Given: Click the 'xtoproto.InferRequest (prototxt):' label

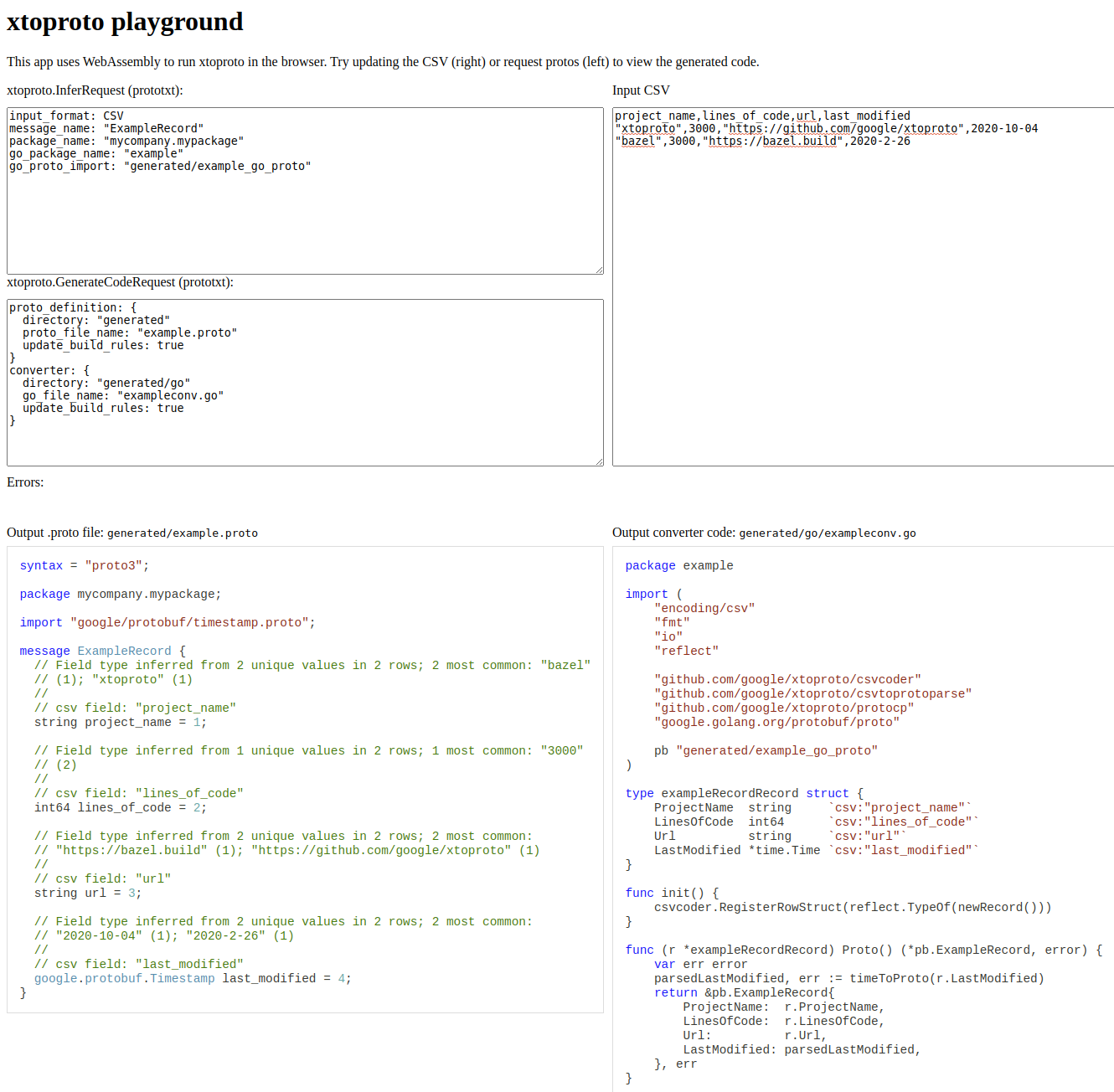Looking at the screenshot, I should (95, 90).
